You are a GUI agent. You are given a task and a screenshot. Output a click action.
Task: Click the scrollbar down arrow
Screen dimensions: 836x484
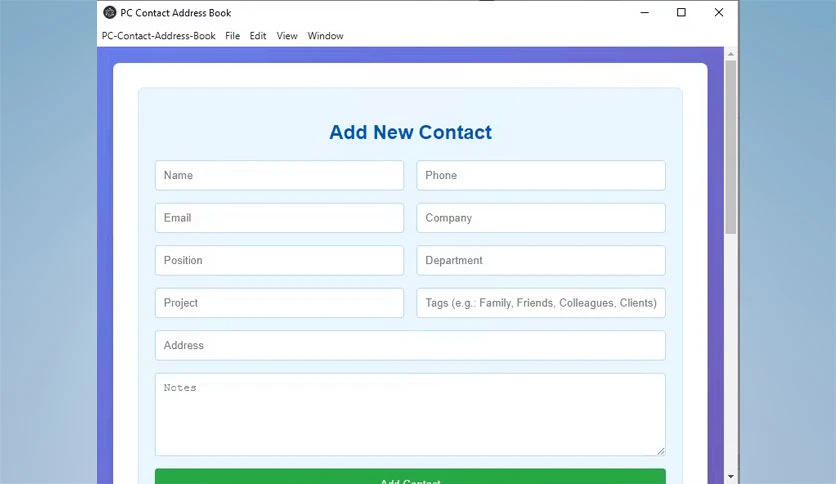point(730,477)
